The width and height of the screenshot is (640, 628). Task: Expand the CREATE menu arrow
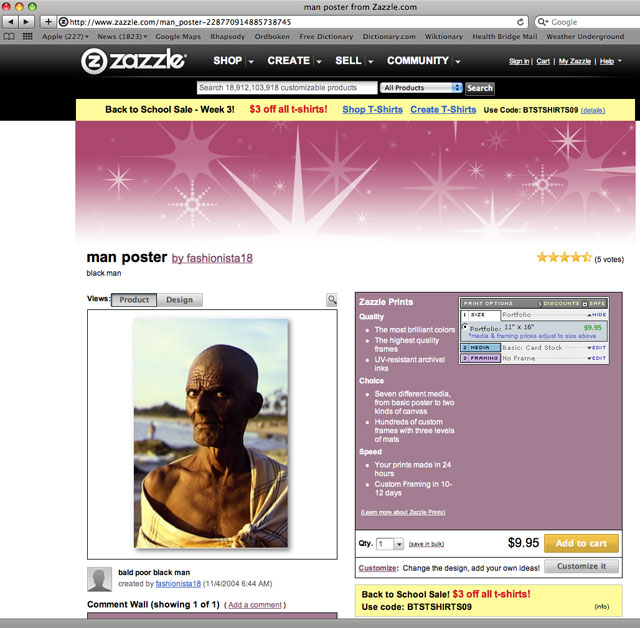coord(319,62)
